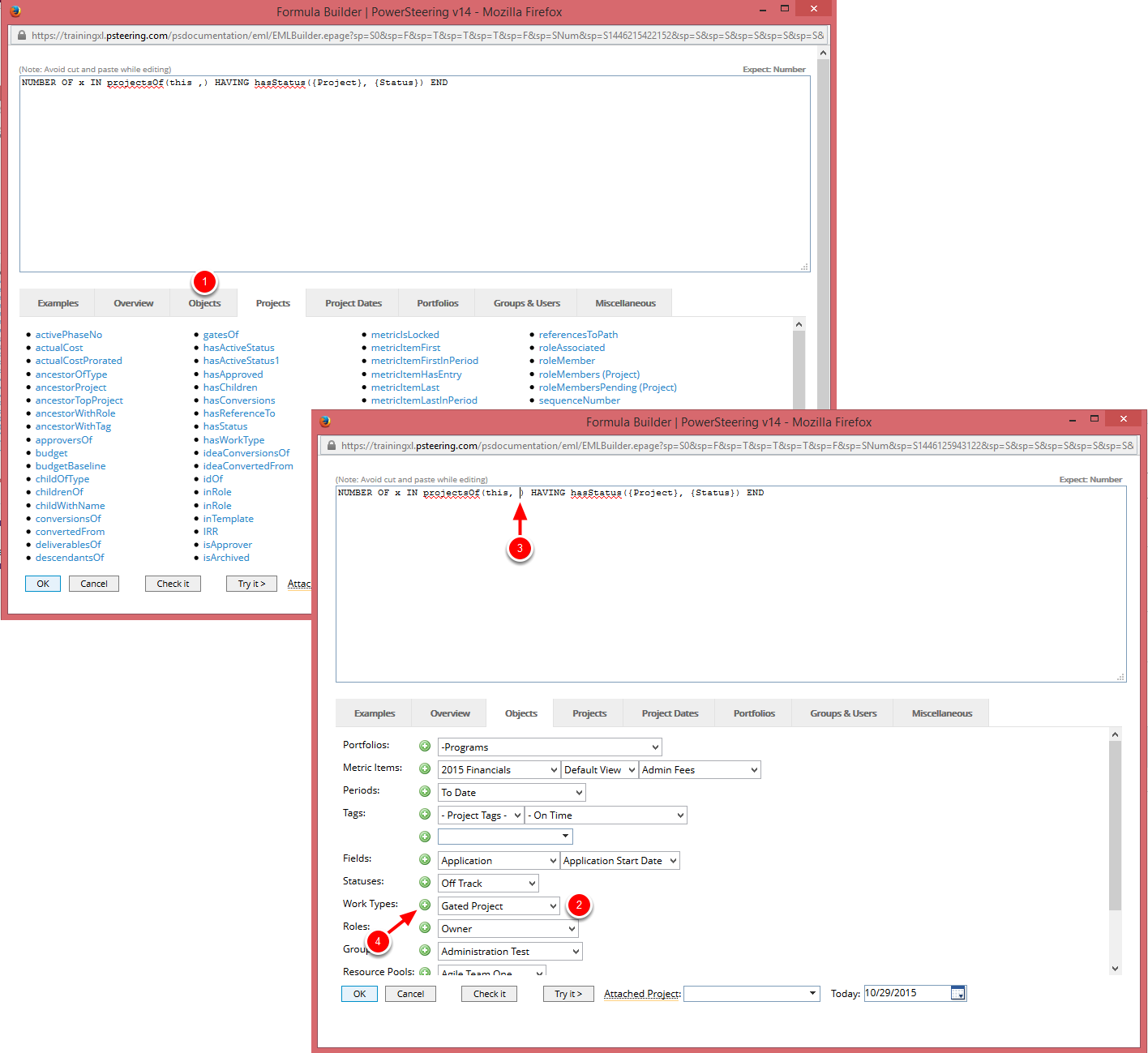Open the calendar picker next to Today date
This screenshot has height=1053, width=1148.
[x=958, y=994]
